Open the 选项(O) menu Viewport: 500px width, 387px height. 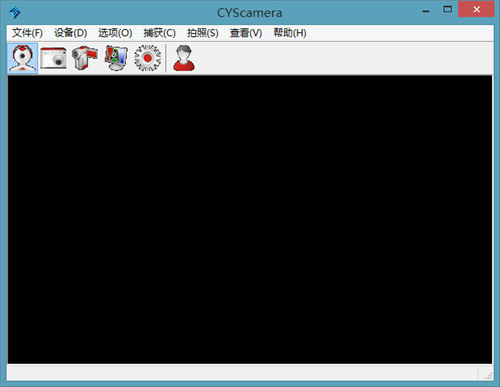(115, 33)
